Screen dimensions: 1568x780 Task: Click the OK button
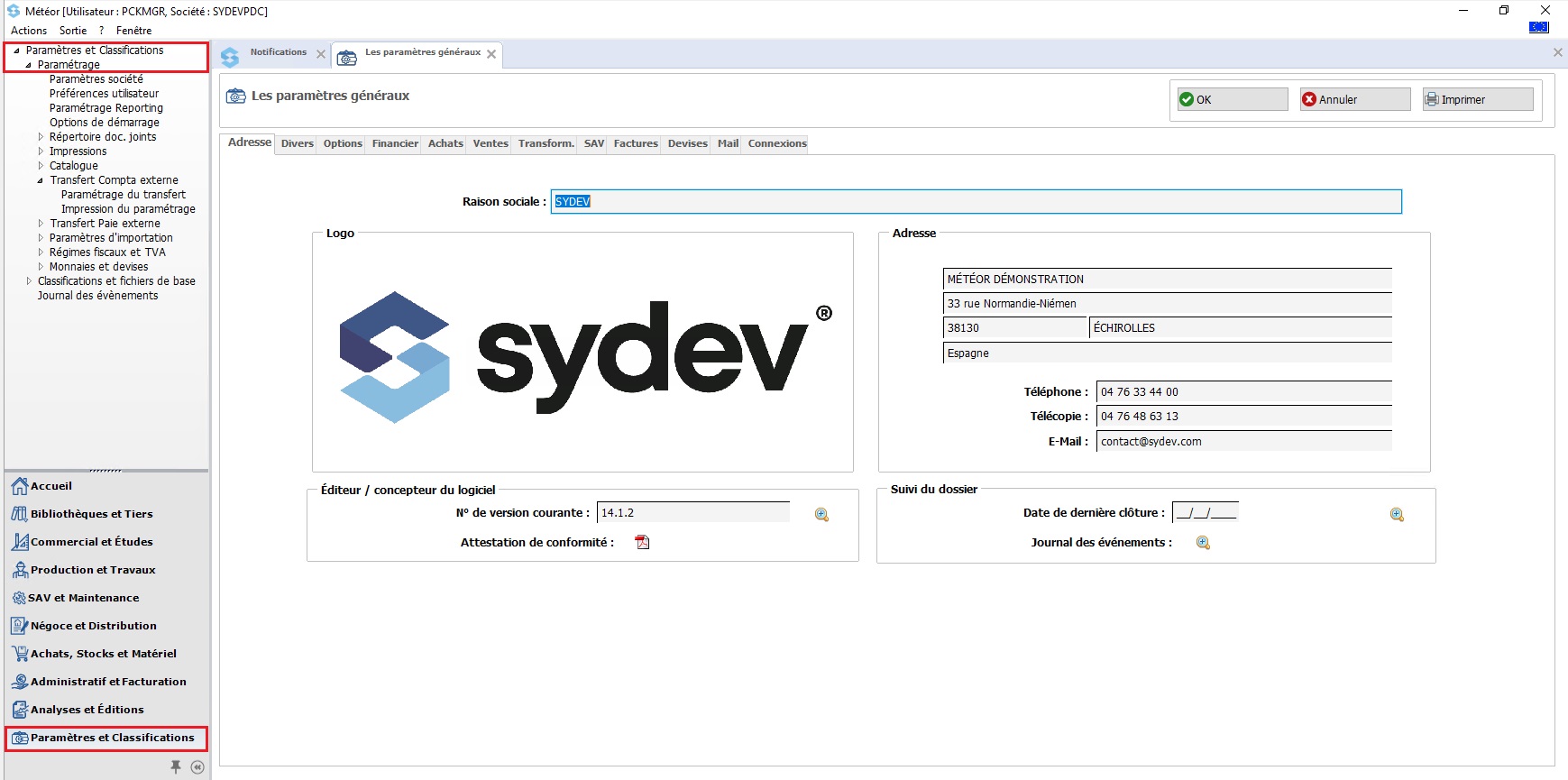click(1233, 99)
